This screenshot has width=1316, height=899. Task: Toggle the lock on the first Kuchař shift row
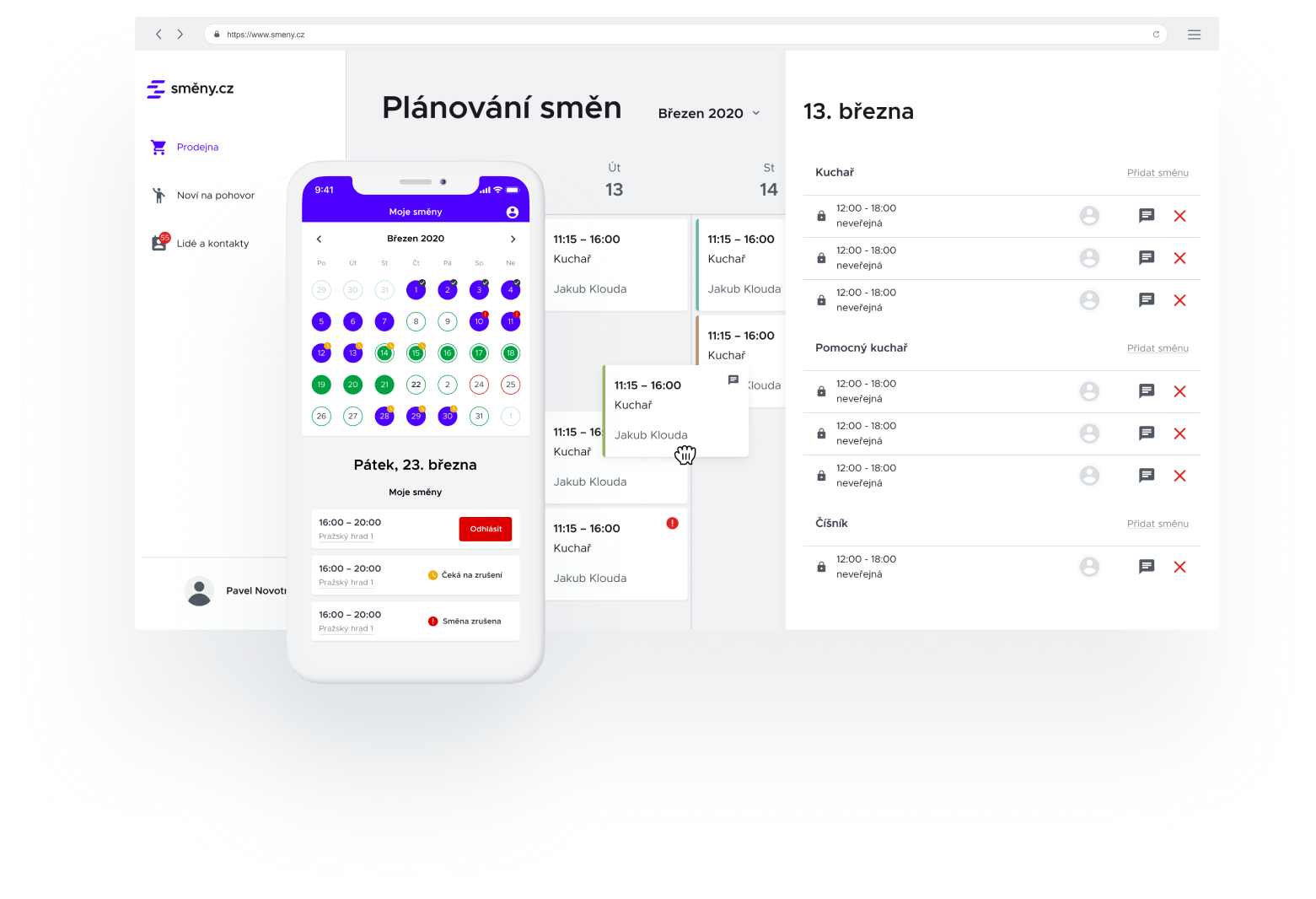tap(821, 216)
